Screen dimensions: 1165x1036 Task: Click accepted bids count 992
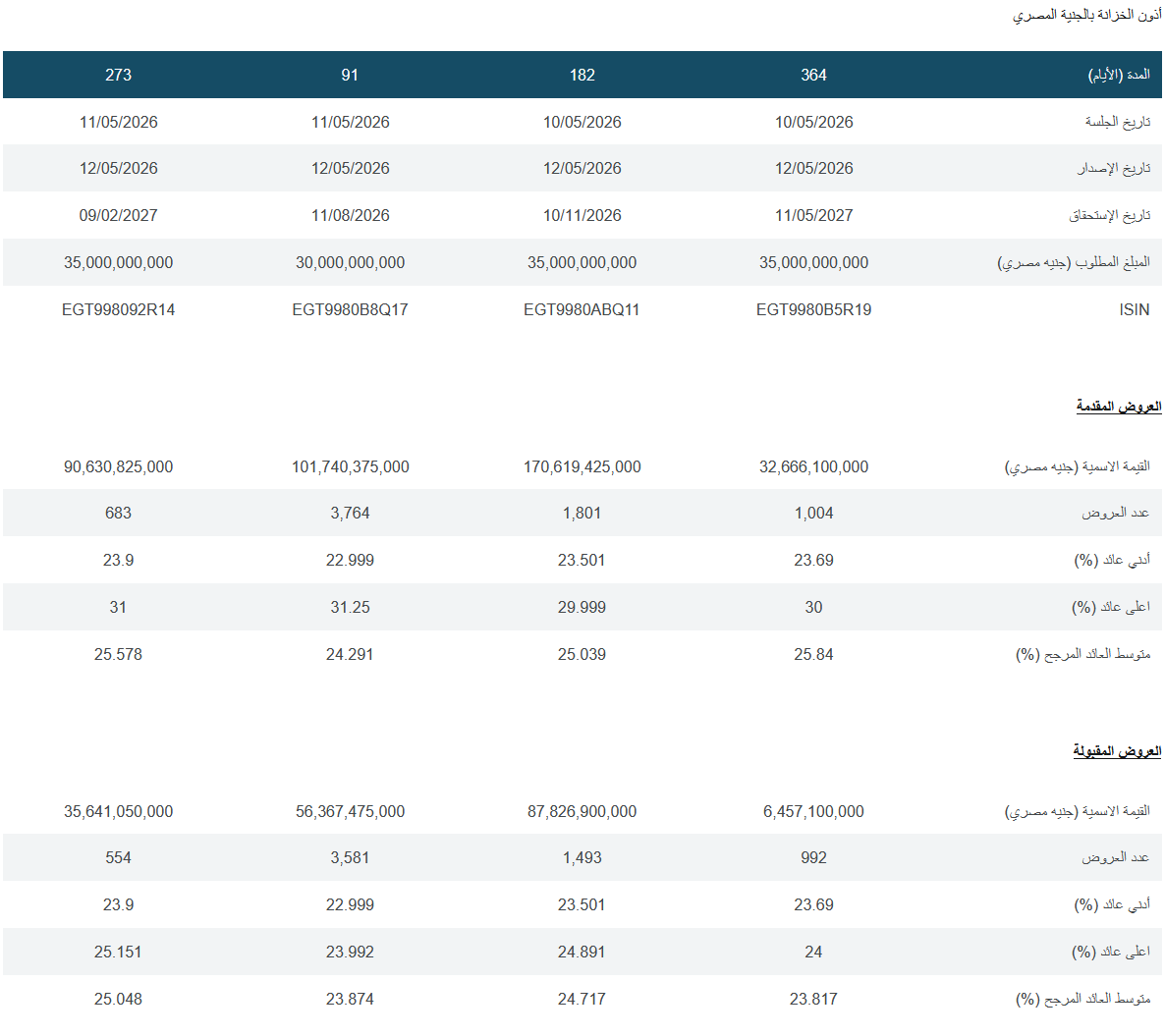(813, 857)
